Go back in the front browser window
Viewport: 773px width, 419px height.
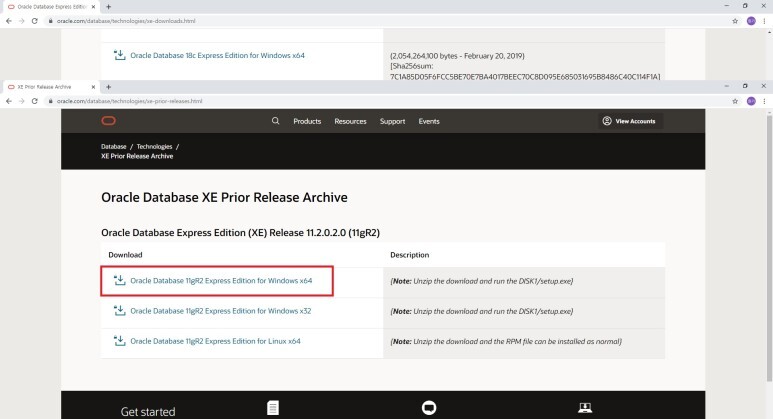pos(9,101)
